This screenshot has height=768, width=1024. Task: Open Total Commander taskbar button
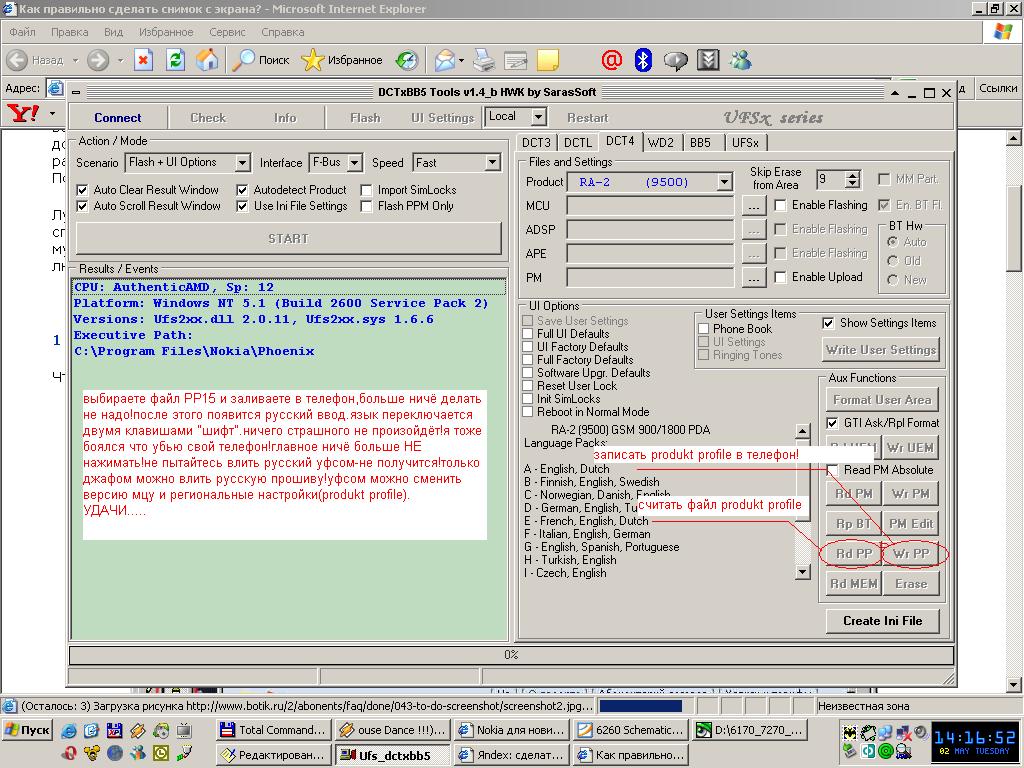point(272,729)
